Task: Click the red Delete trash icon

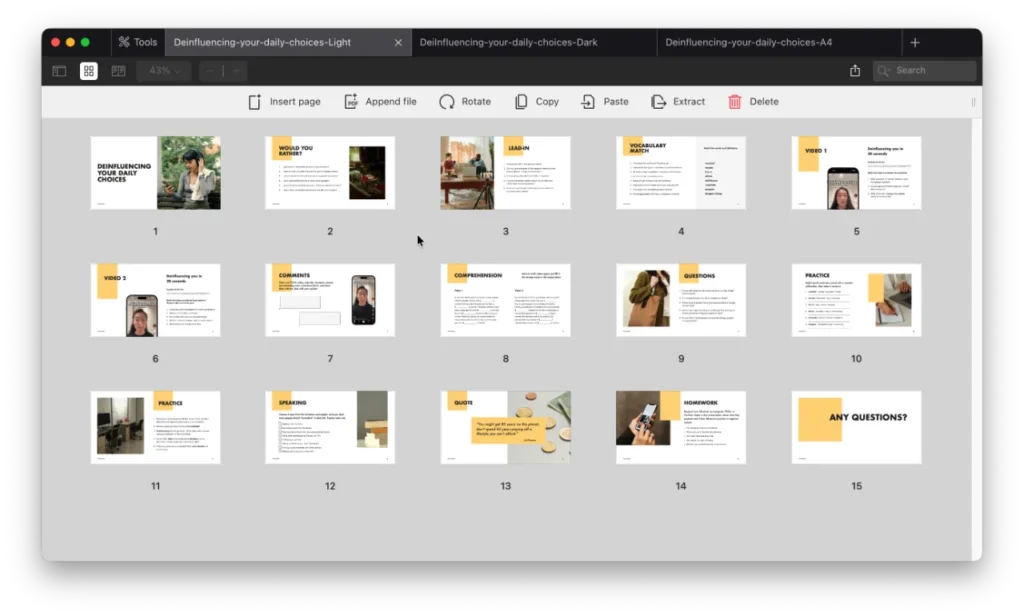Action: pyautogui.click(x=735, y=101)
